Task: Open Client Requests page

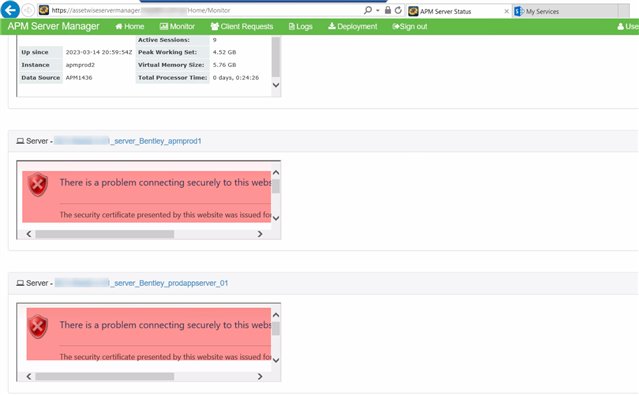Action: (x=242, y=26)
